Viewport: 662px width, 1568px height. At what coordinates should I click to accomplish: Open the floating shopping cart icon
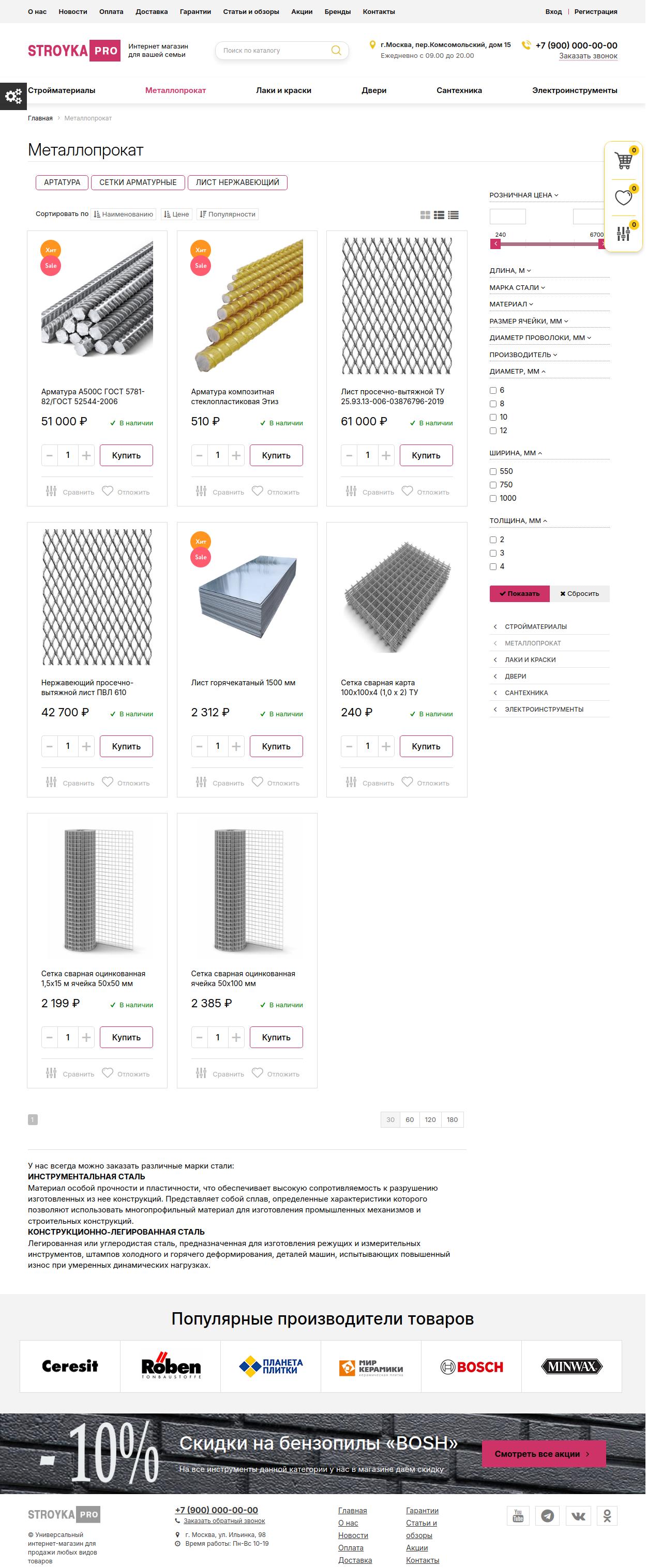[623, 161]
